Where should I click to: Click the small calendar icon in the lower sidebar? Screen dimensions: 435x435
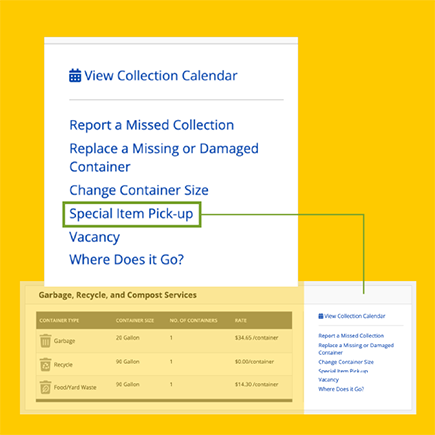[x=321, y=316]
